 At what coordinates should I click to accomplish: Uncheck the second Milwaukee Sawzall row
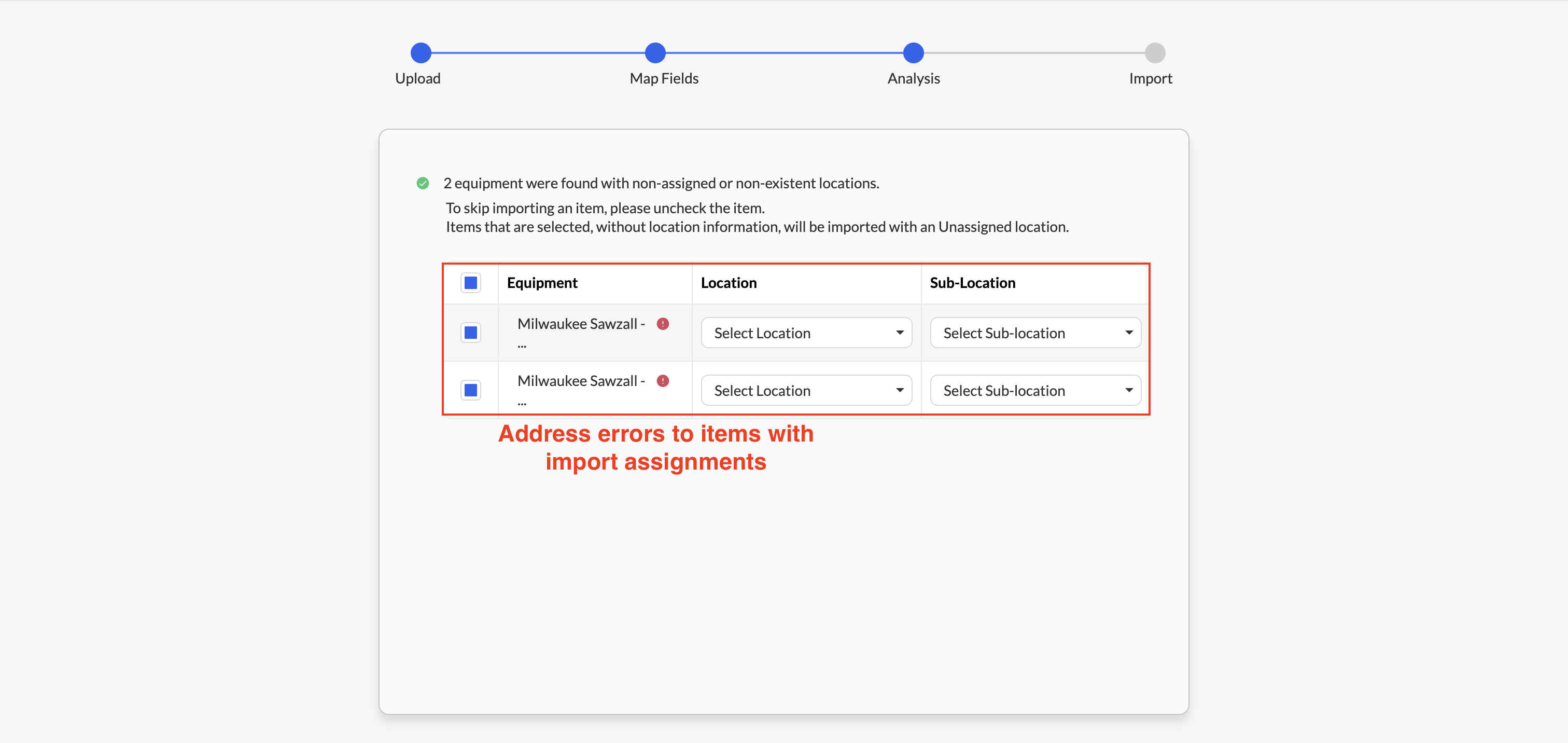coord(470,390)
